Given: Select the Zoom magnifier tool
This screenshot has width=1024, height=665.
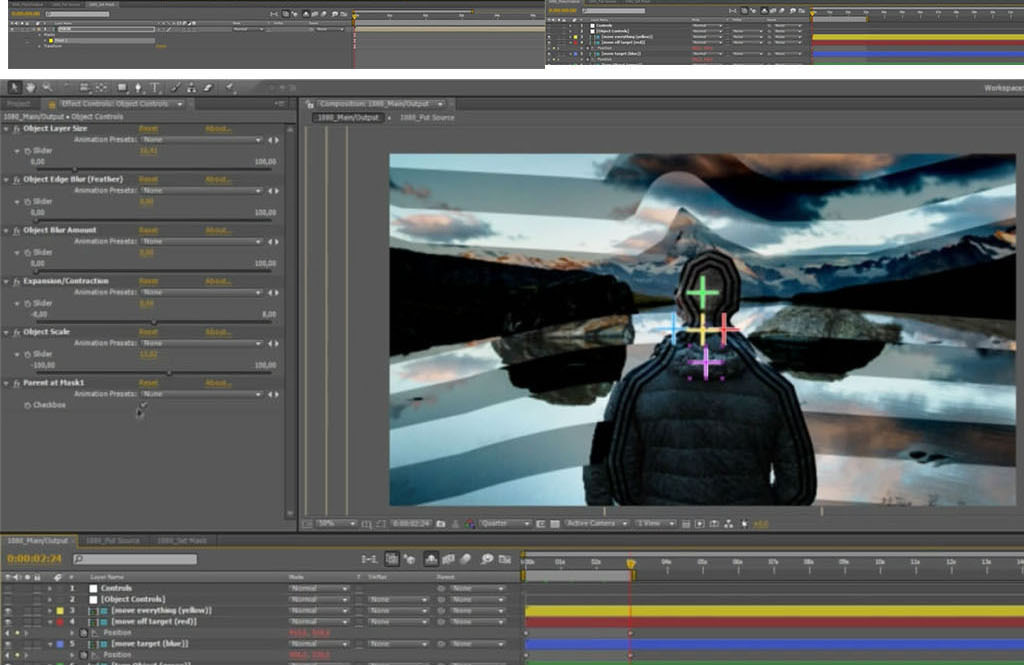Looking at the screenshot, I should tap(46, 88).
